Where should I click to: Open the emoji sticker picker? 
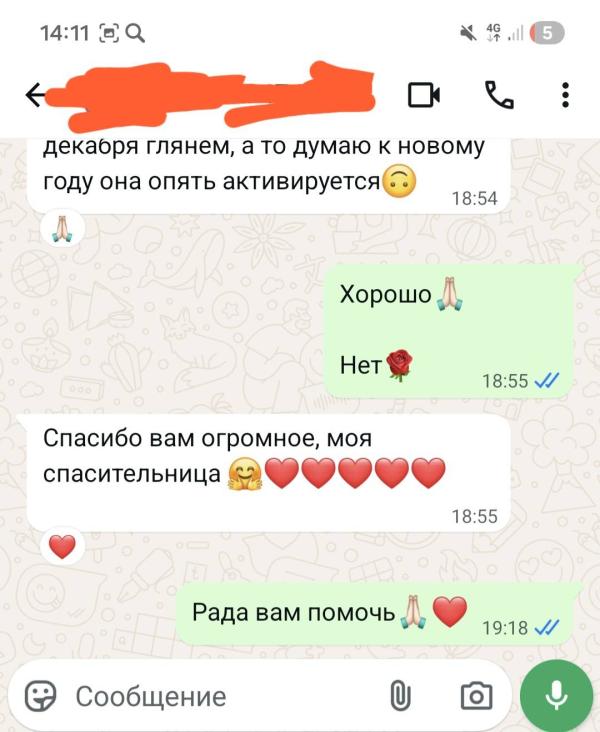pyautogui.click(x=41, y=696)
